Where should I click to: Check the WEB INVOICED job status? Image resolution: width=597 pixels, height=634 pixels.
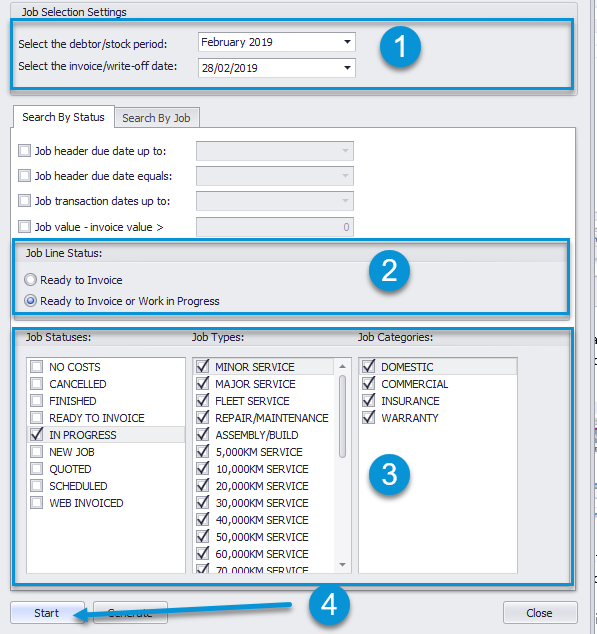(37, 503)
